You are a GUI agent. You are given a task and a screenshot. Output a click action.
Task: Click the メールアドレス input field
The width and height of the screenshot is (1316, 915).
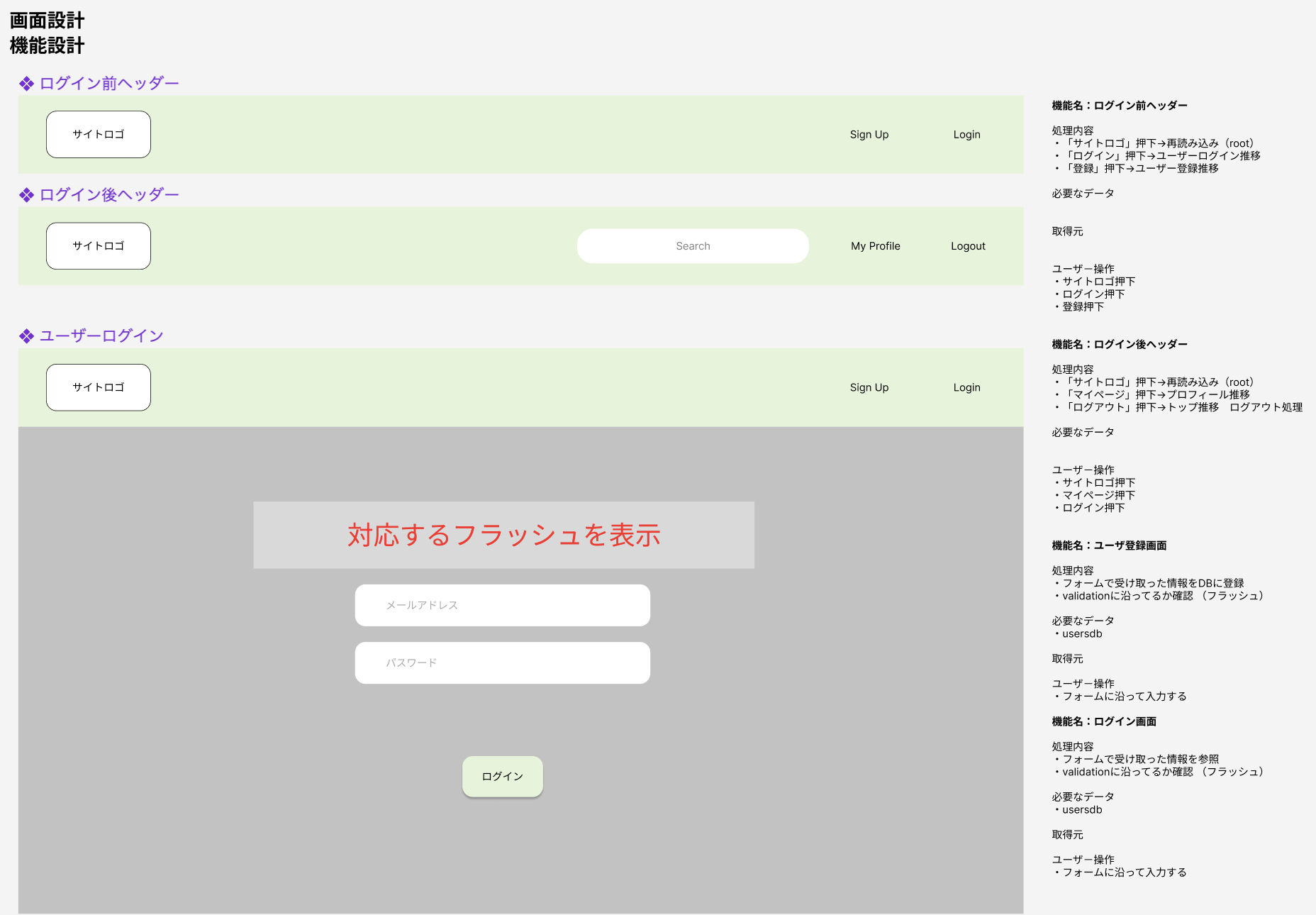[x=502, y=605]
